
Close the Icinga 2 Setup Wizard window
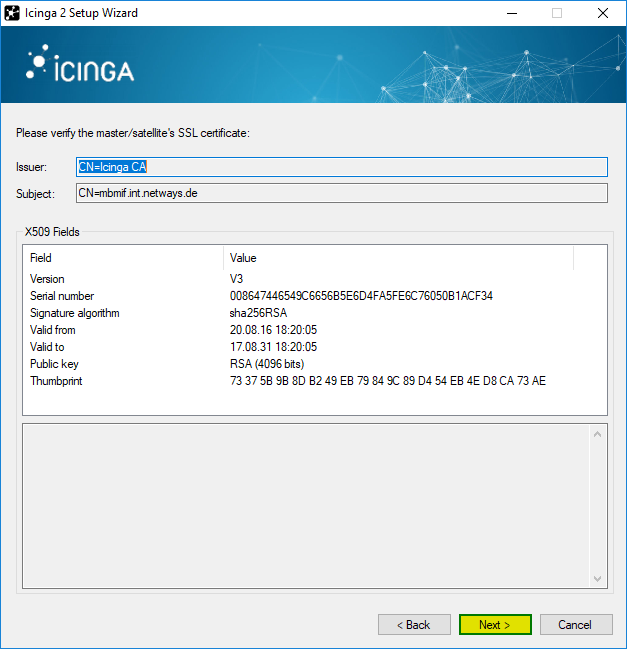click(x=603, y=13)
